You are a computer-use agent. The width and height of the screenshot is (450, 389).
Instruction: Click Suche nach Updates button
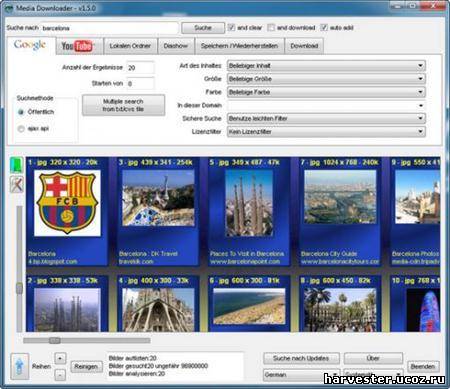(x=301, y=358)
